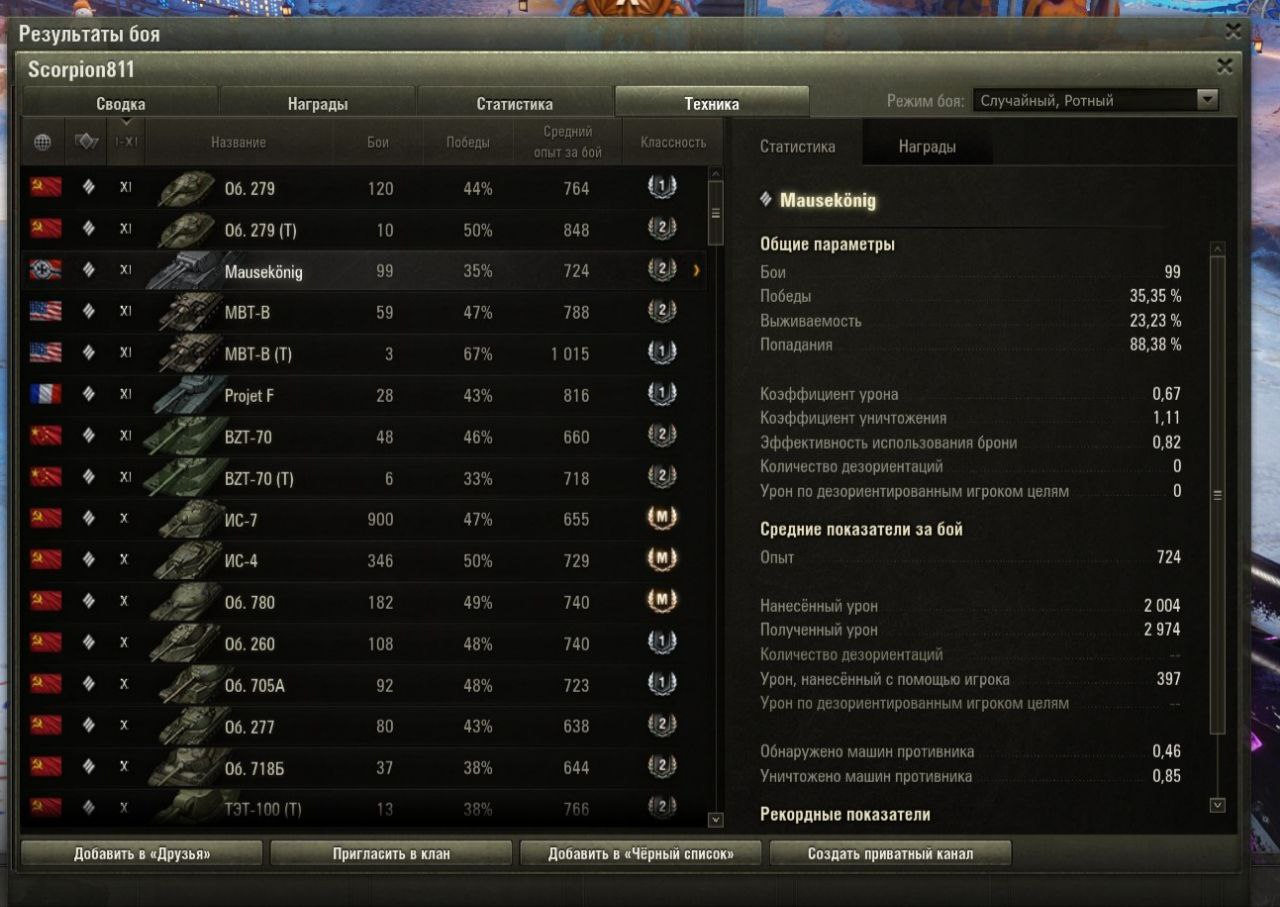Viewport: 1280px width, 907px height.
Task: Sort list by Победы column header
Action: tap(468, 142)
